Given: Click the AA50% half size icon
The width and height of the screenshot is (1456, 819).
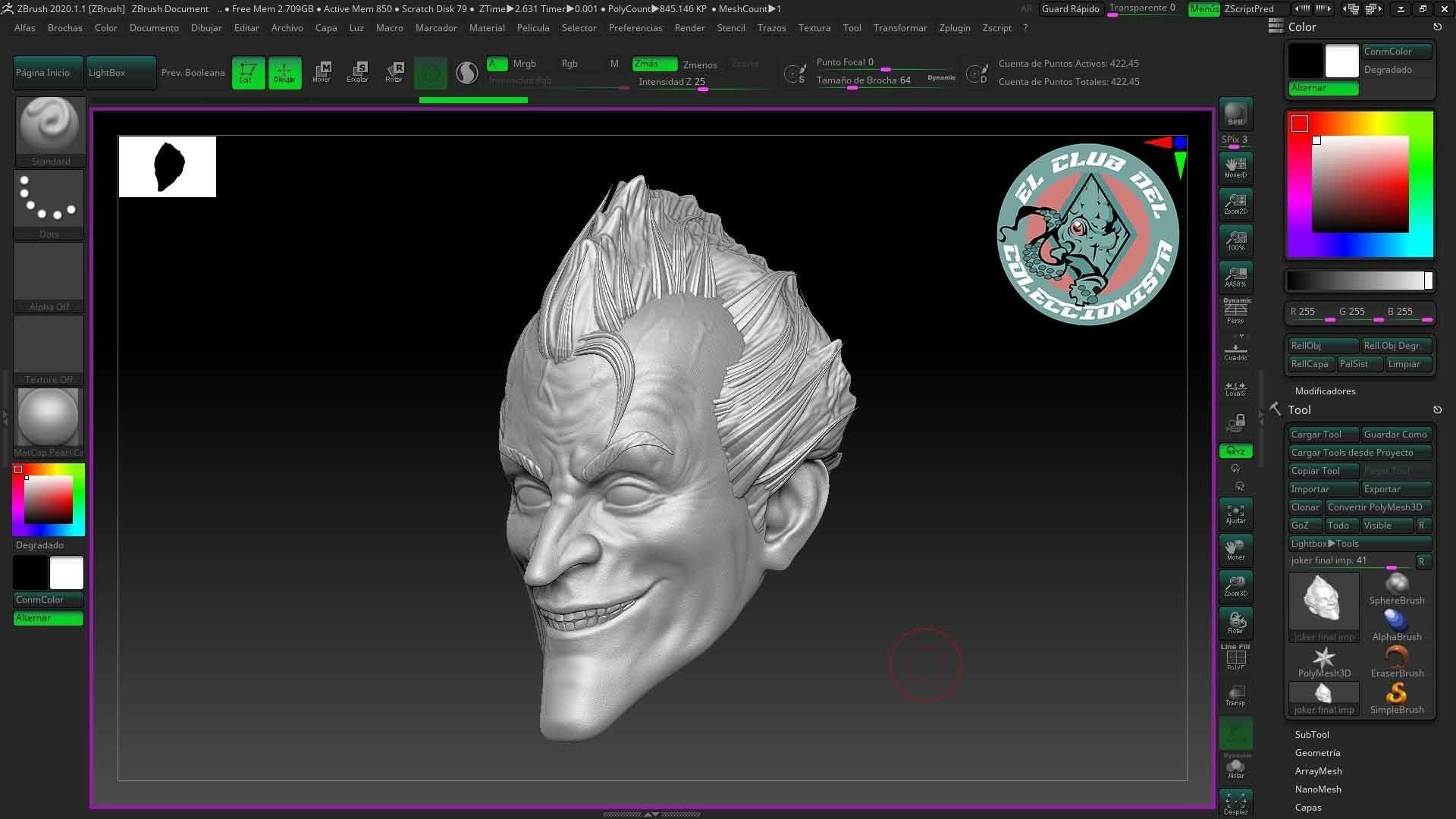Looking at the screenshot, I should click(x=1235, y=276).
